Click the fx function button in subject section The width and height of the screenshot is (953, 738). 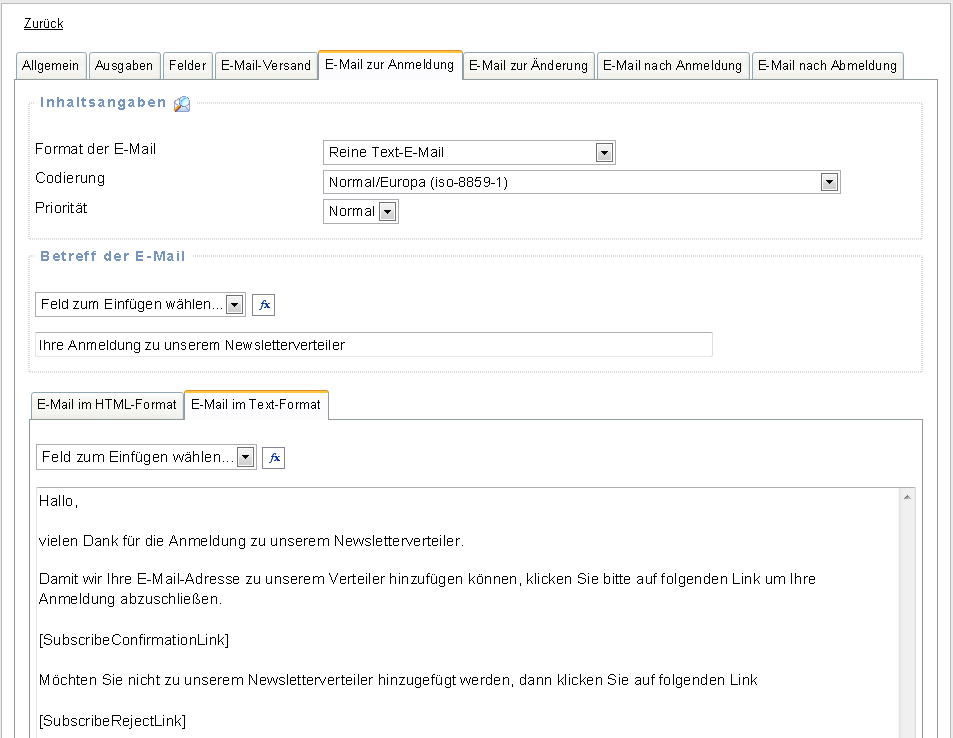[263, 305]
